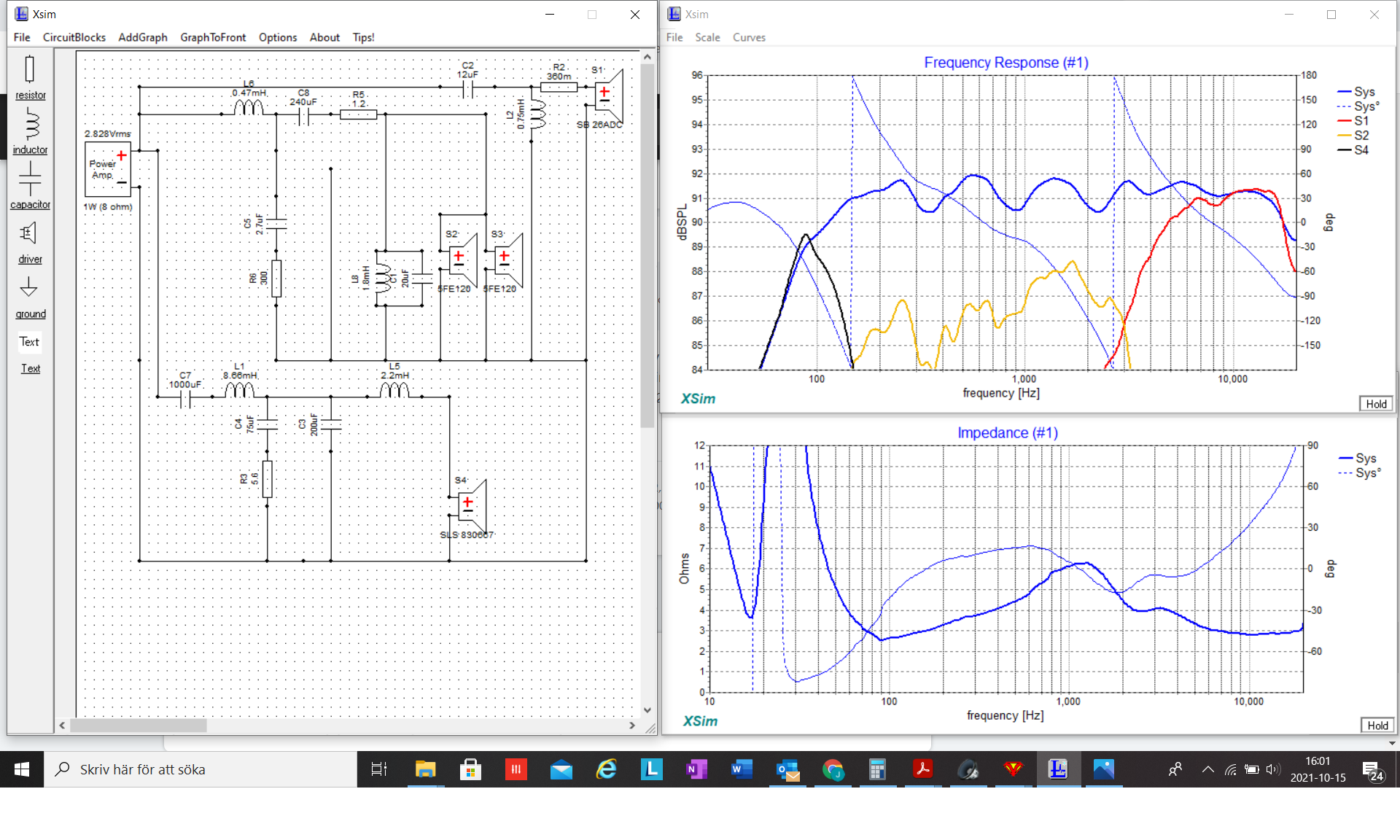Open the Options menu
This screenshot has height=840, width=1400.
[x=278, y=37]
